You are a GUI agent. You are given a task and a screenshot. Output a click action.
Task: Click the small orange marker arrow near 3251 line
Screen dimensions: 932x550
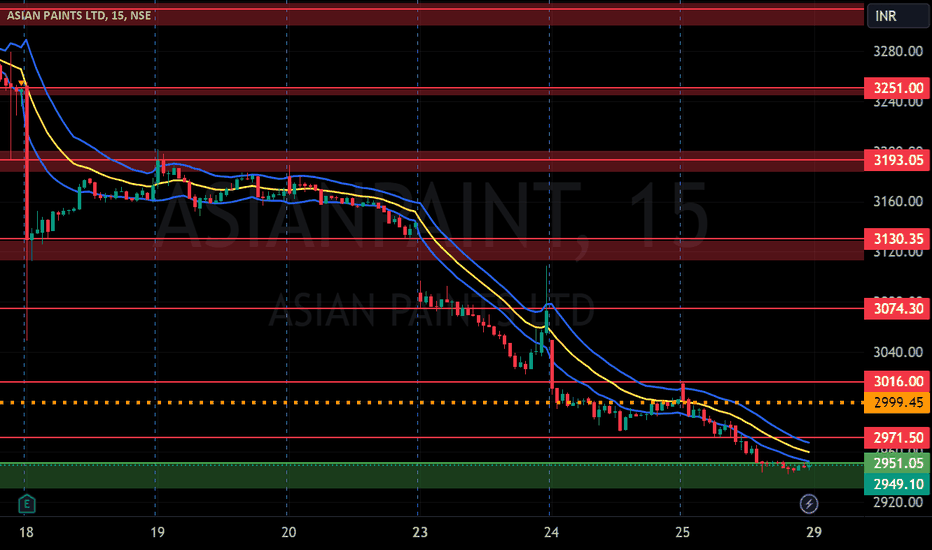coord(22,83)
